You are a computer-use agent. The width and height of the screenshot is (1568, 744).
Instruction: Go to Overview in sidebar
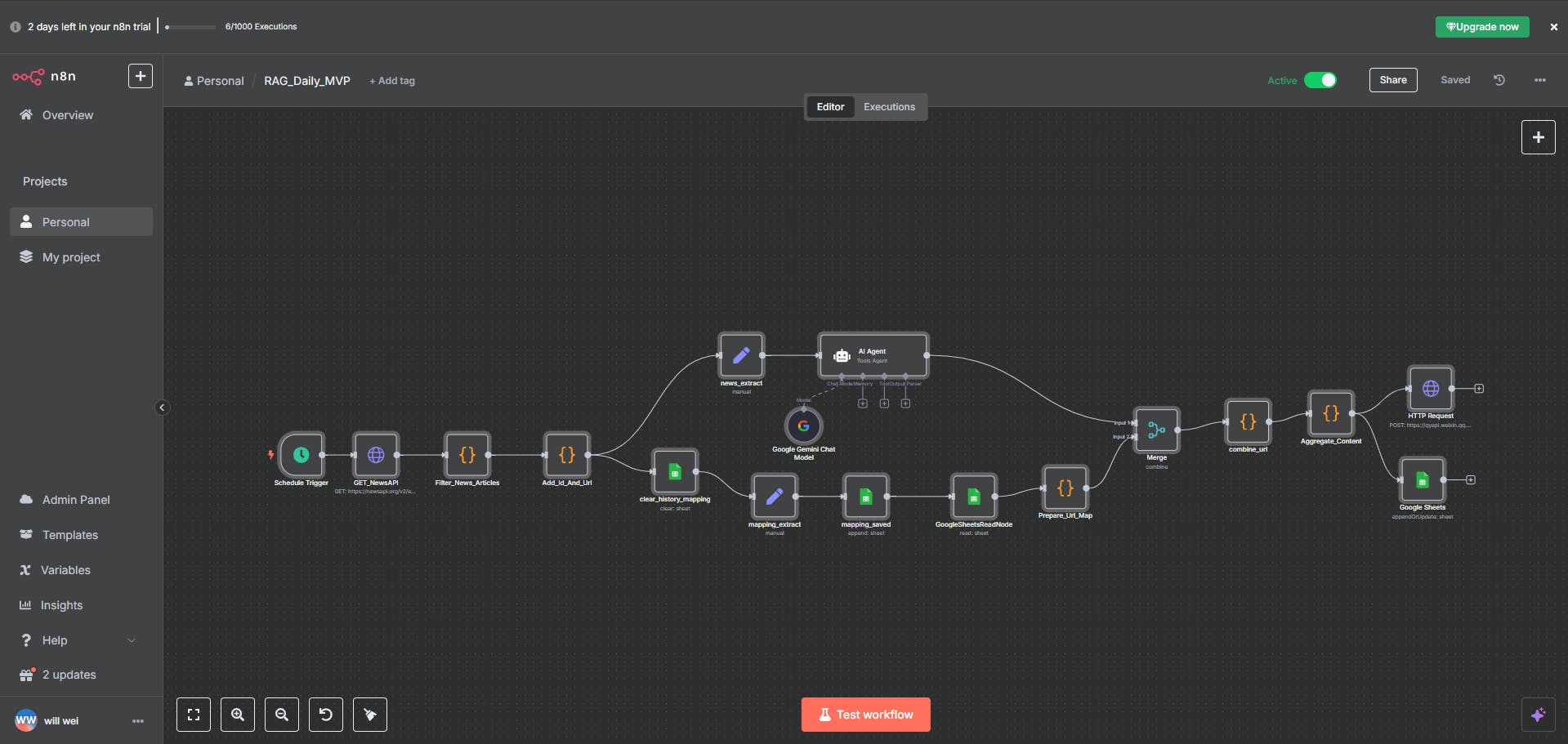tap(81, 115)
